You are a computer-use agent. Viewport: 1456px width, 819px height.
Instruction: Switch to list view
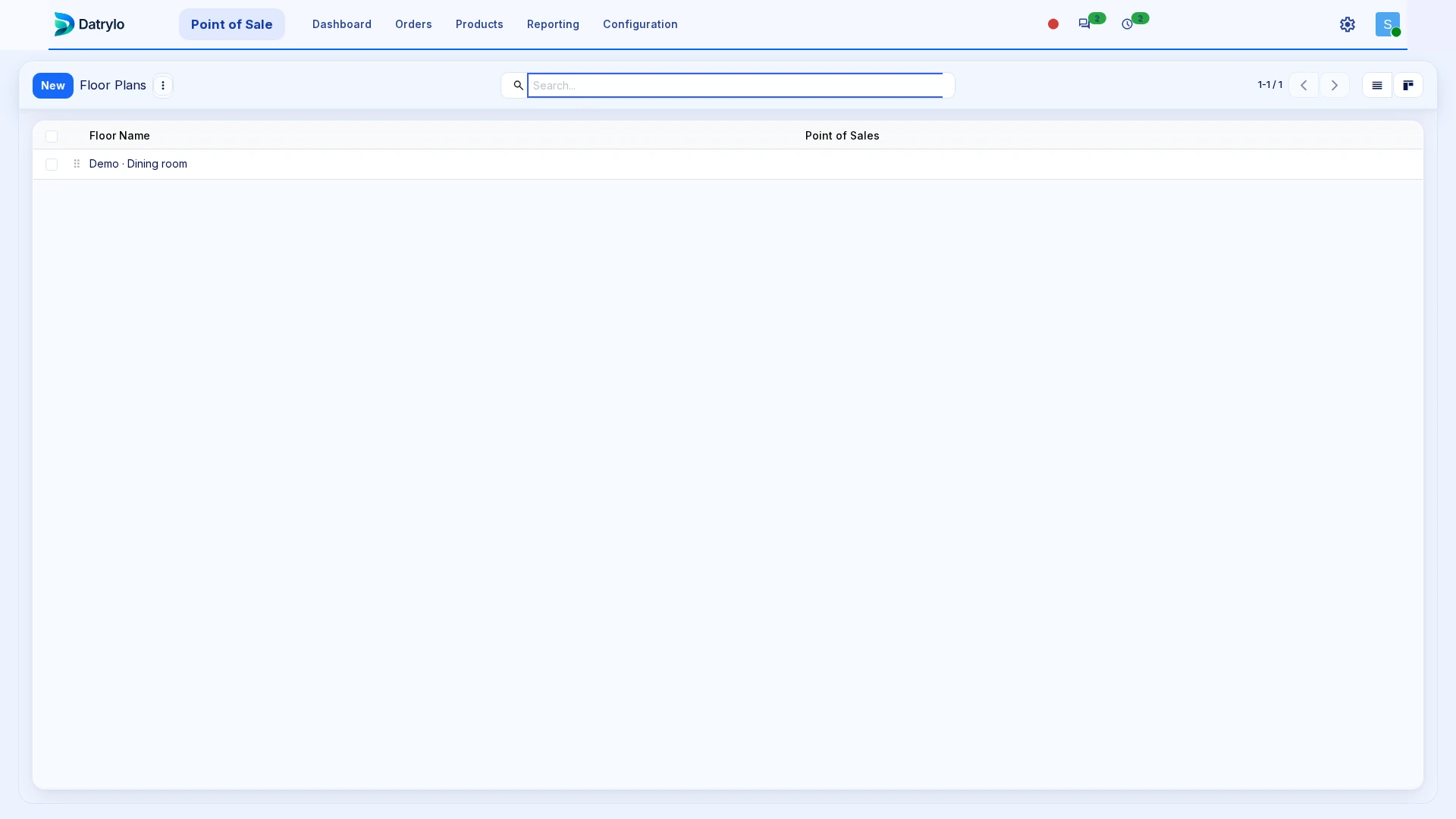click(1377, 86)
